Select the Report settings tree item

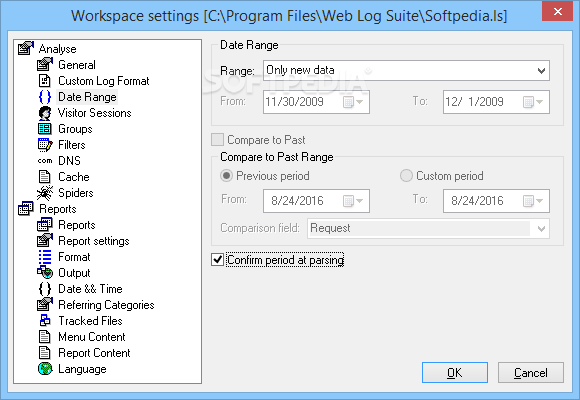pos(94,241)
